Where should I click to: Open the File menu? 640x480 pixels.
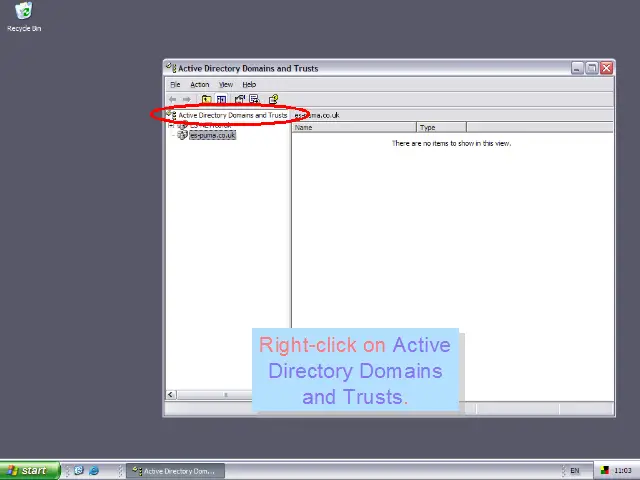(x=175, y=84)
